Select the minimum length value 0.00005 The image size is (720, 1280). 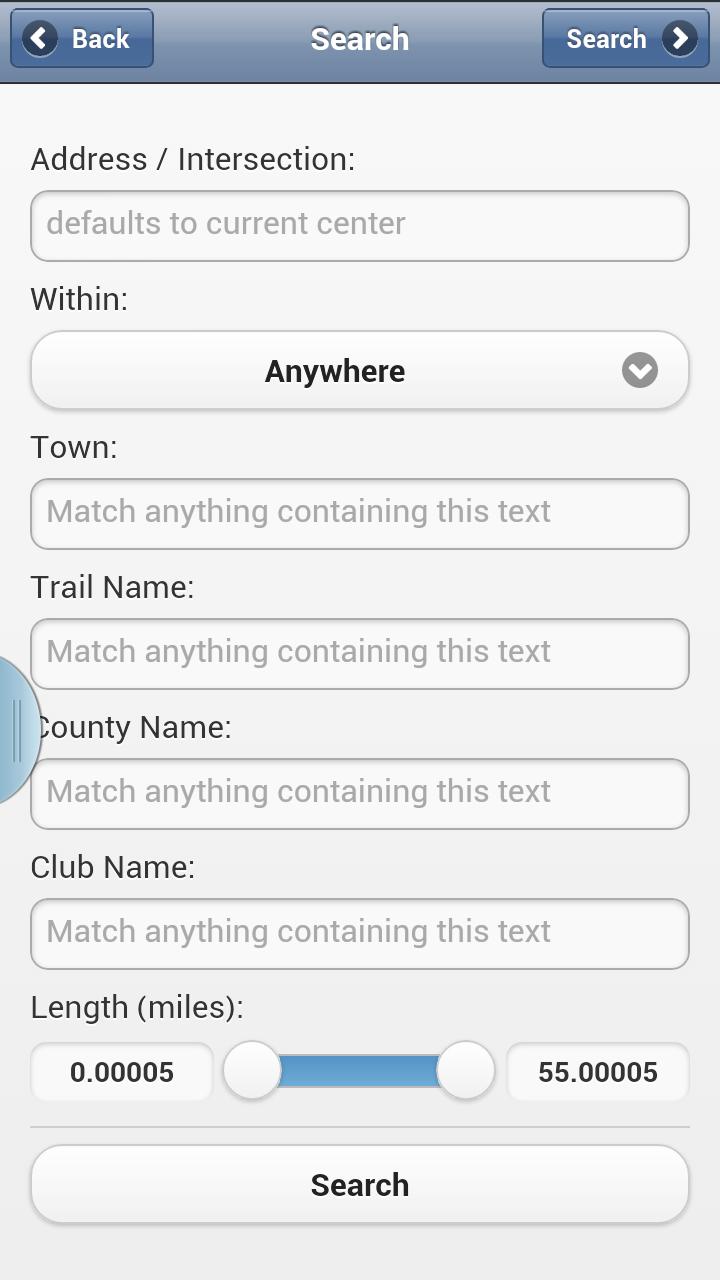click(122, 1072)
